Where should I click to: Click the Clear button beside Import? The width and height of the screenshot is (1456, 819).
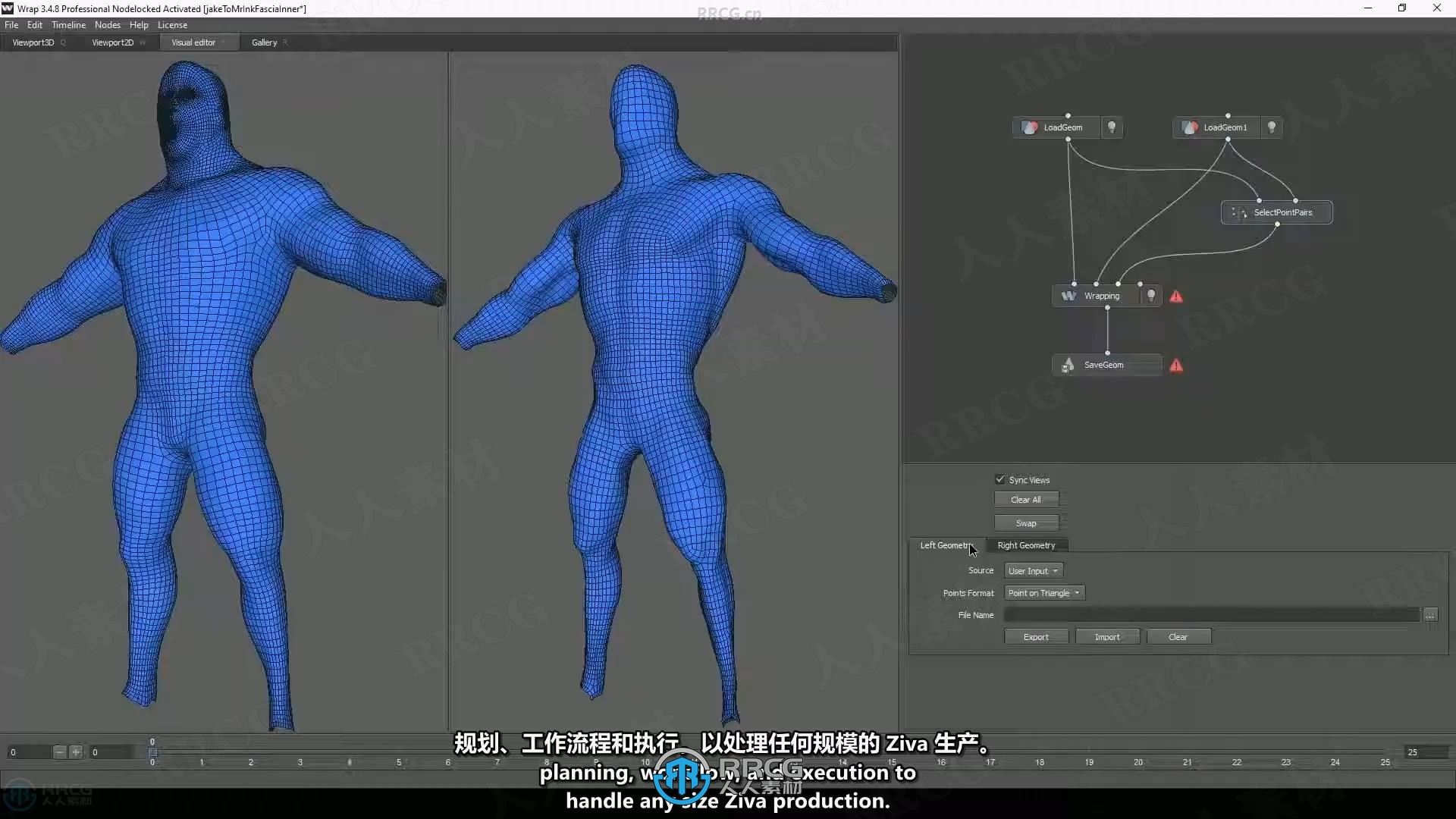point(1178,637)
